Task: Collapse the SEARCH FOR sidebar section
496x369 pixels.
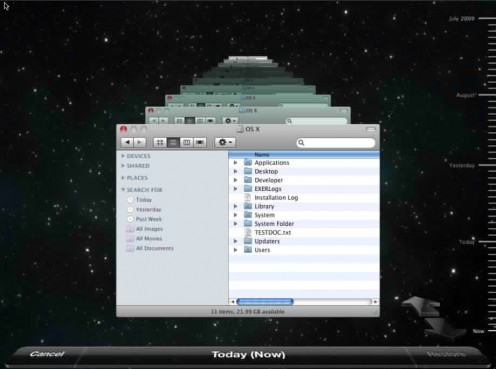Action: pyautogui.click(x=123, y=190)
